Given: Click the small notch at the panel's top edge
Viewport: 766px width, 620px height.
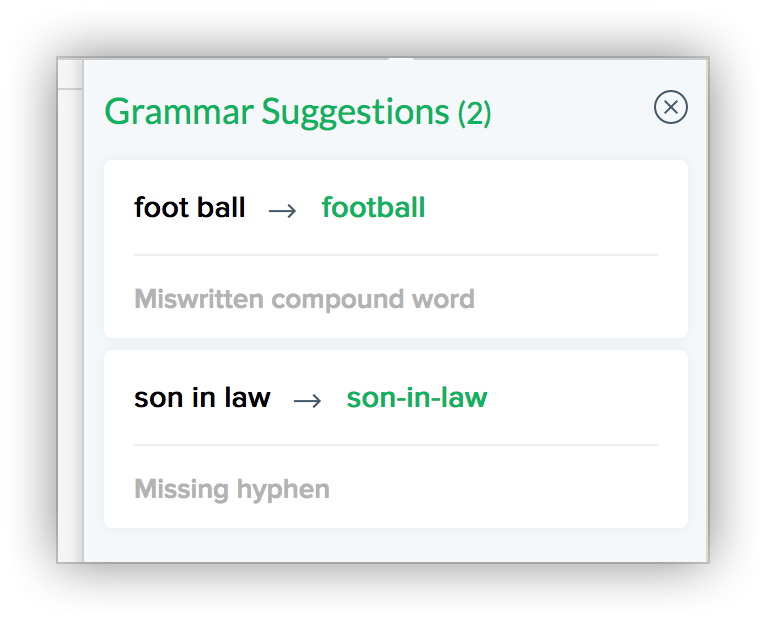Looking at the screenshot, I should coord(400,62).
